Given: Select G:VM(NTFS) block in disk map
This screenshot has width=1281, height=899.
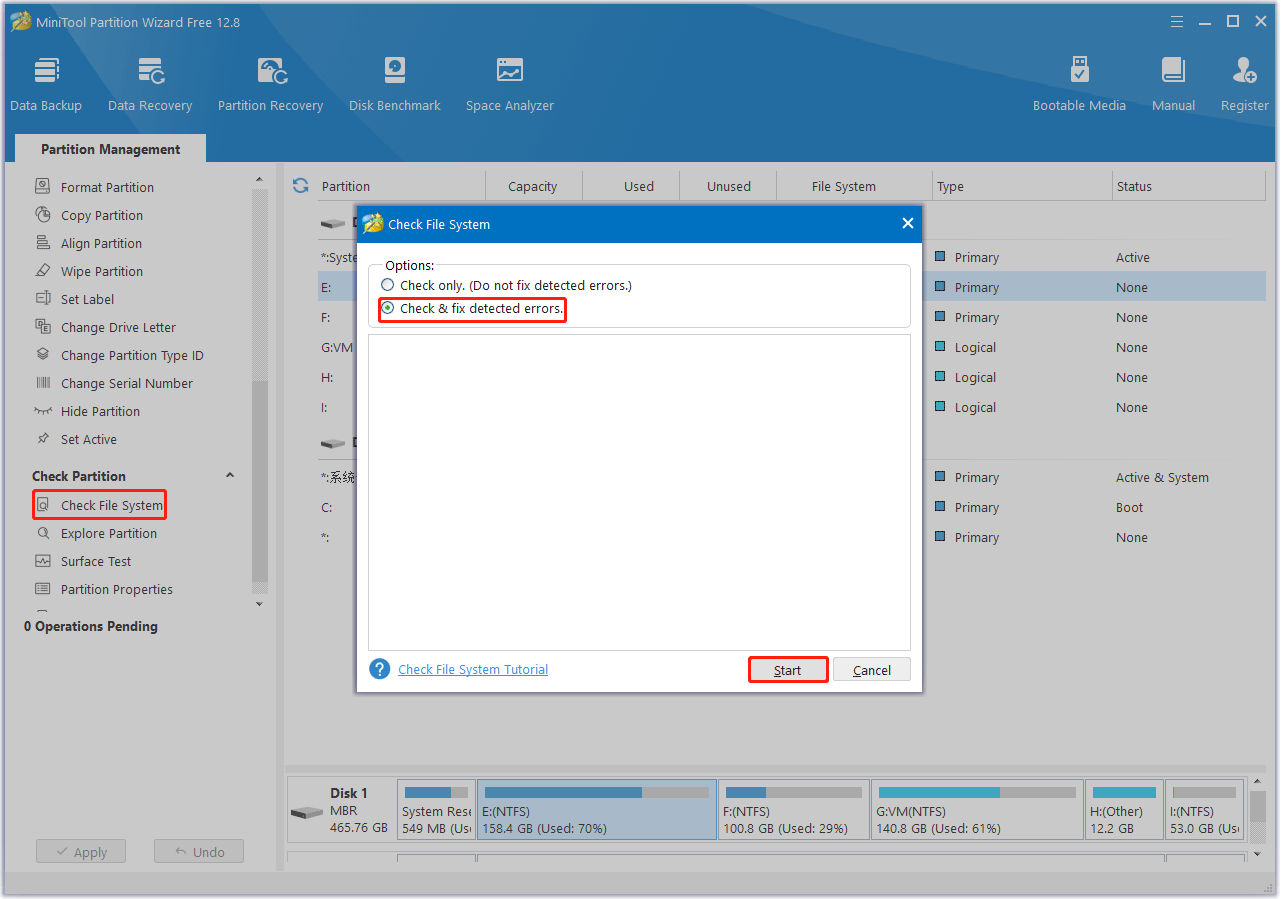Looking at the screenshot, I should coord(977,809).
